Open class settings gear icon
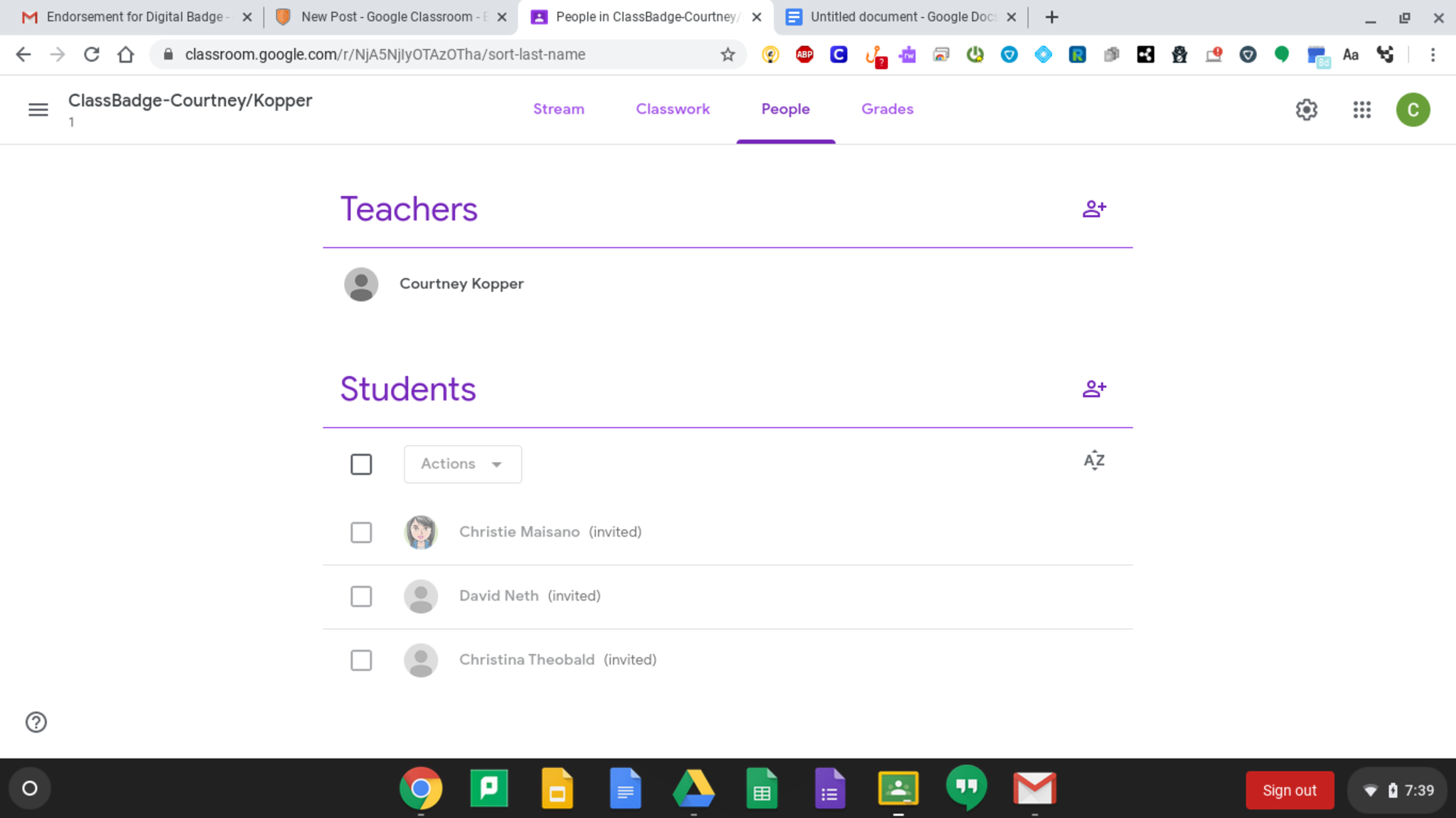Image resolution: width=1456 pixels, height=818 pixels. 1306,109
